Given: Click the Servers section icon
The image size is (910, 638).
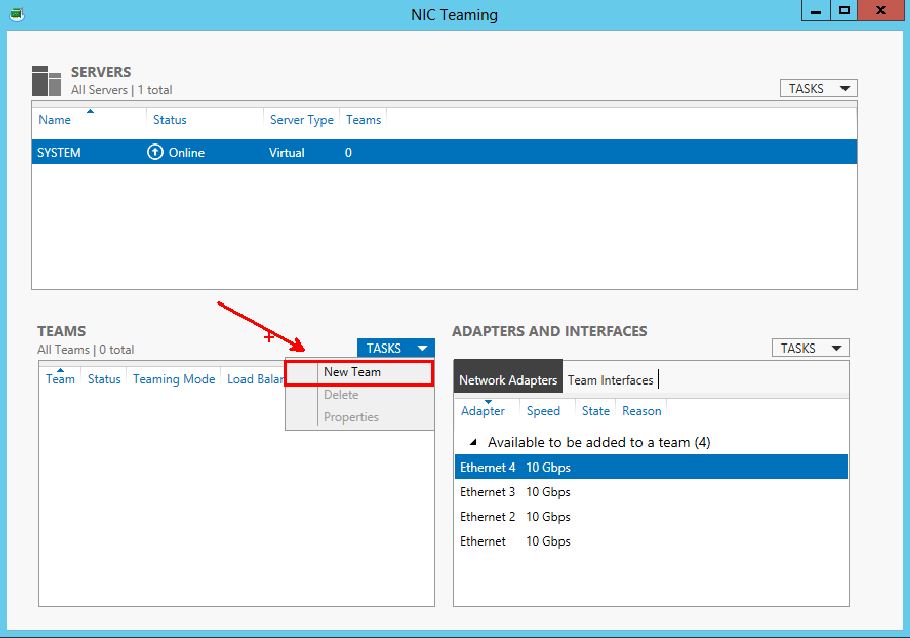Looking at the screenshot, I should click(47, 81).
